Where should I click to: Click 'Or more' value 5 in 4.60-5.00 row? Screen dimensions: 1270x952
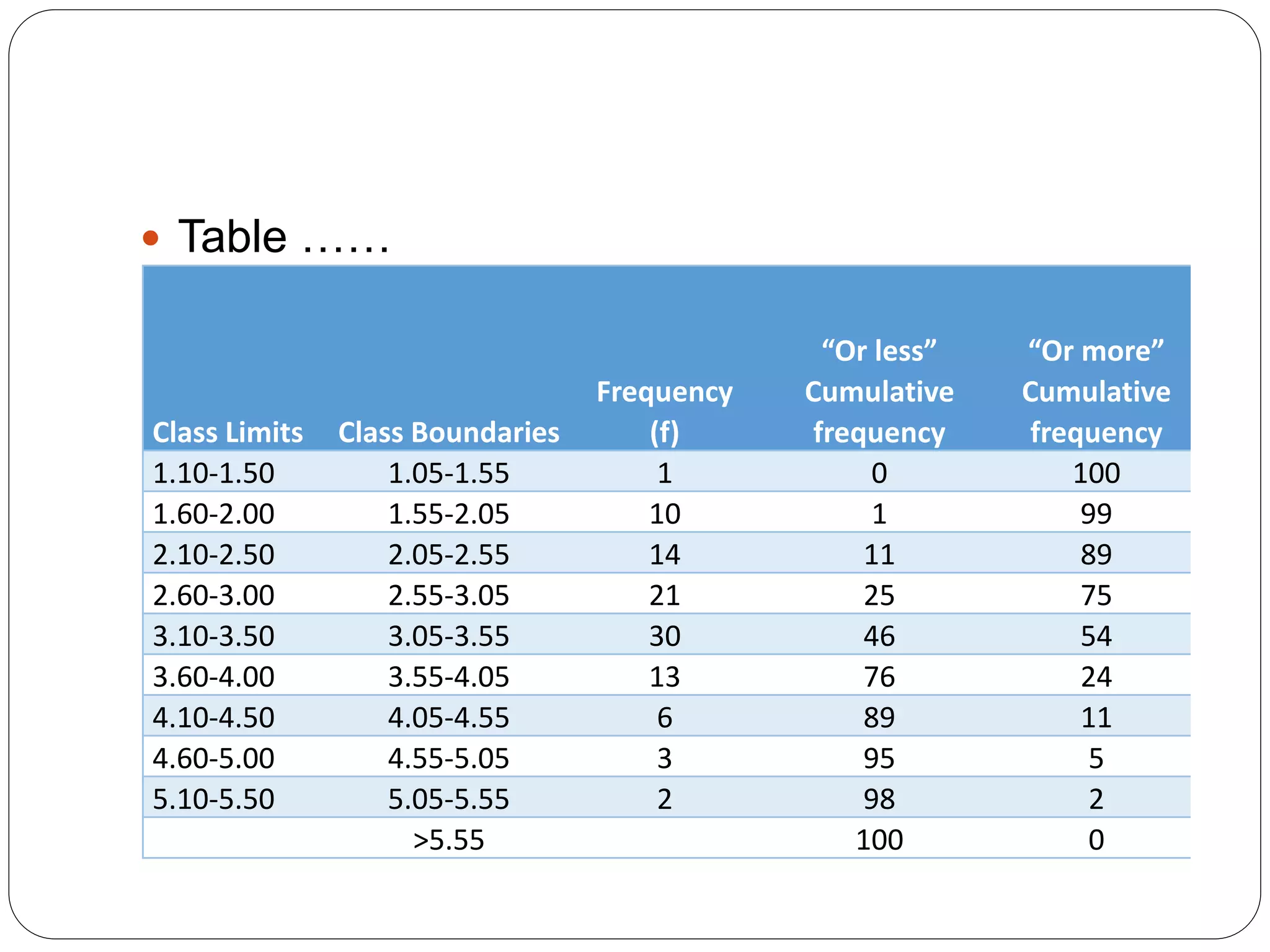click(1096, 759)
